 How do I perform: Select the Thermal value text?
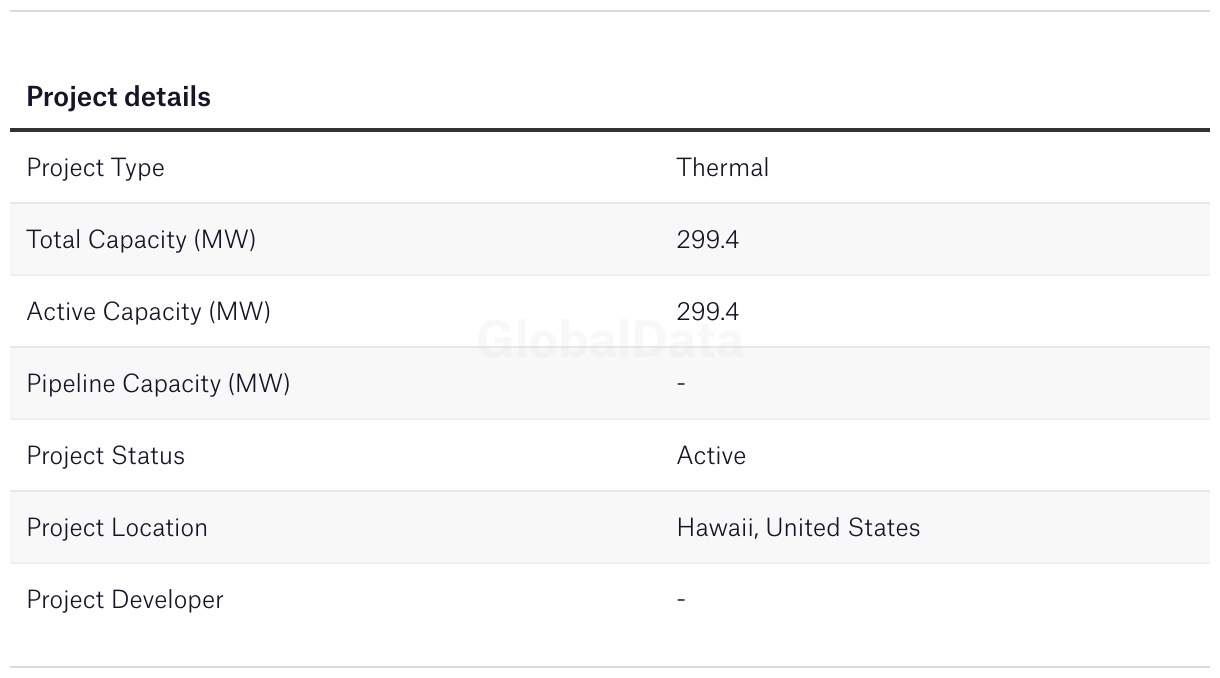coord(722,168)
